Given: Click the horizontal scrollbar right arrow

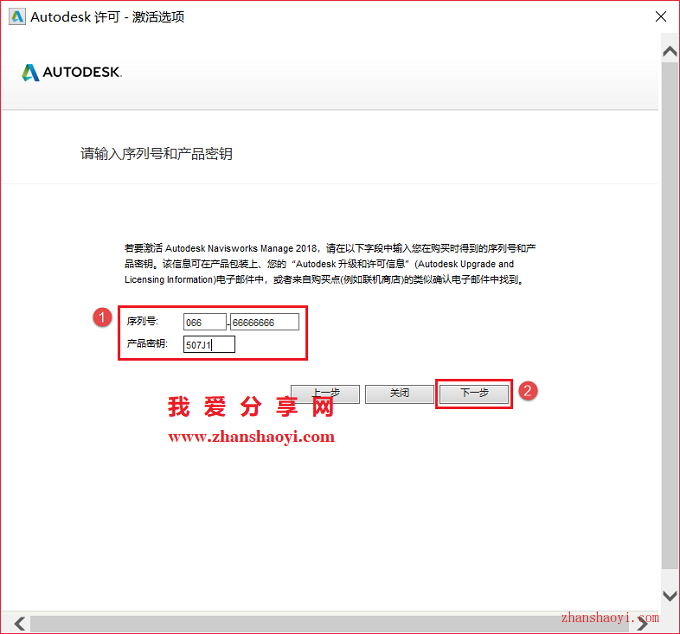Looking at the screenshot, I should point(643,624).
